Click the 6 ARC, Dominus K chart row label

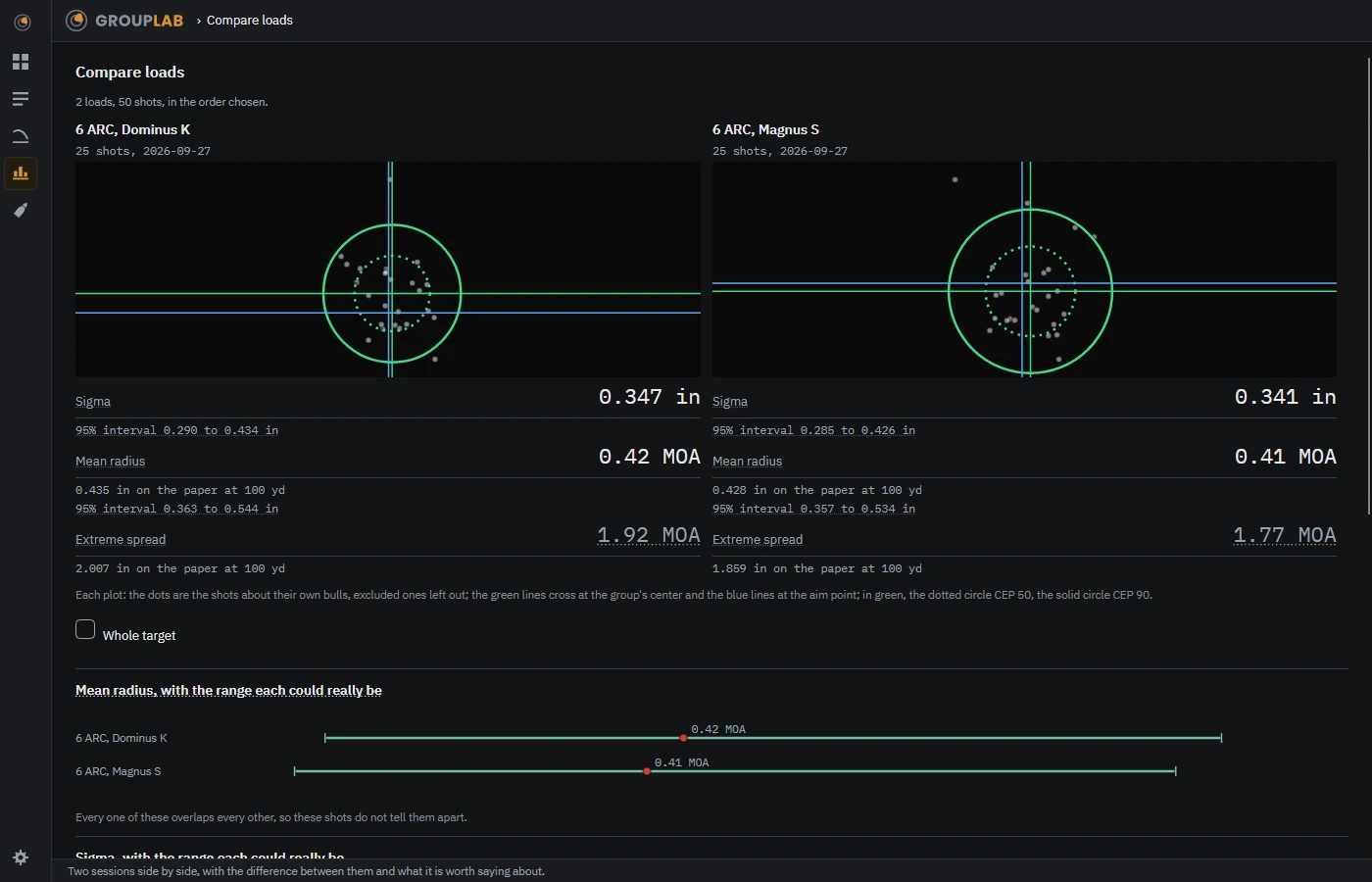pyautogui.click(x=122, y=738)
